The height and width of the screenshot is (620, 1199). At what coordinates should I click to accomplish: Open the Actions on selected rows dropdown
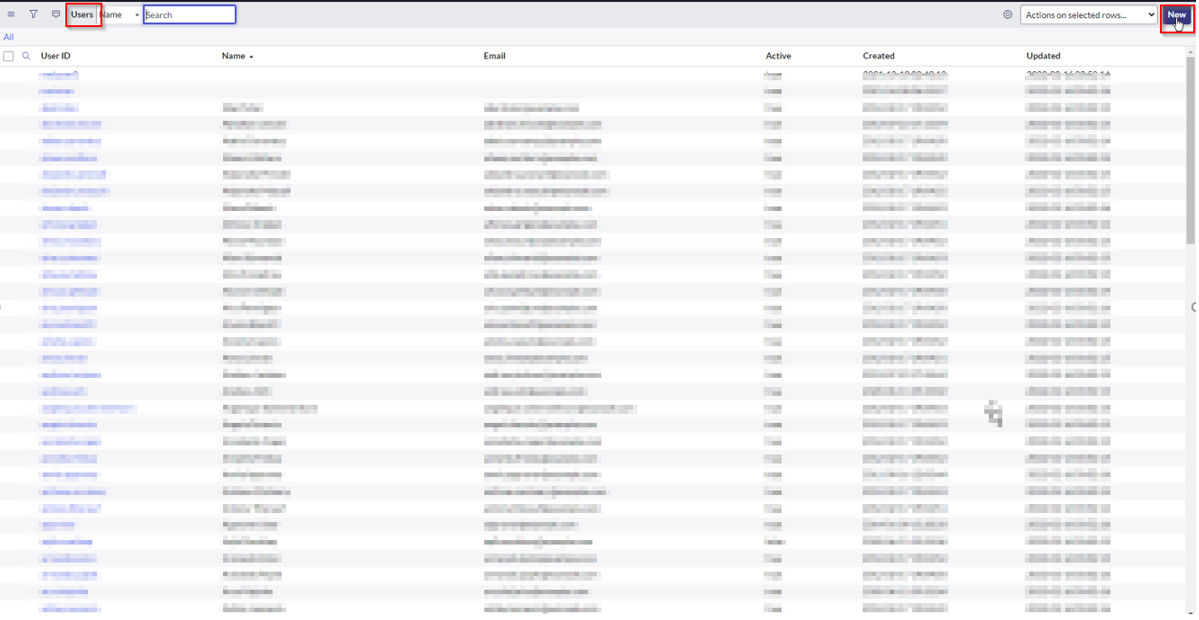1089,15
